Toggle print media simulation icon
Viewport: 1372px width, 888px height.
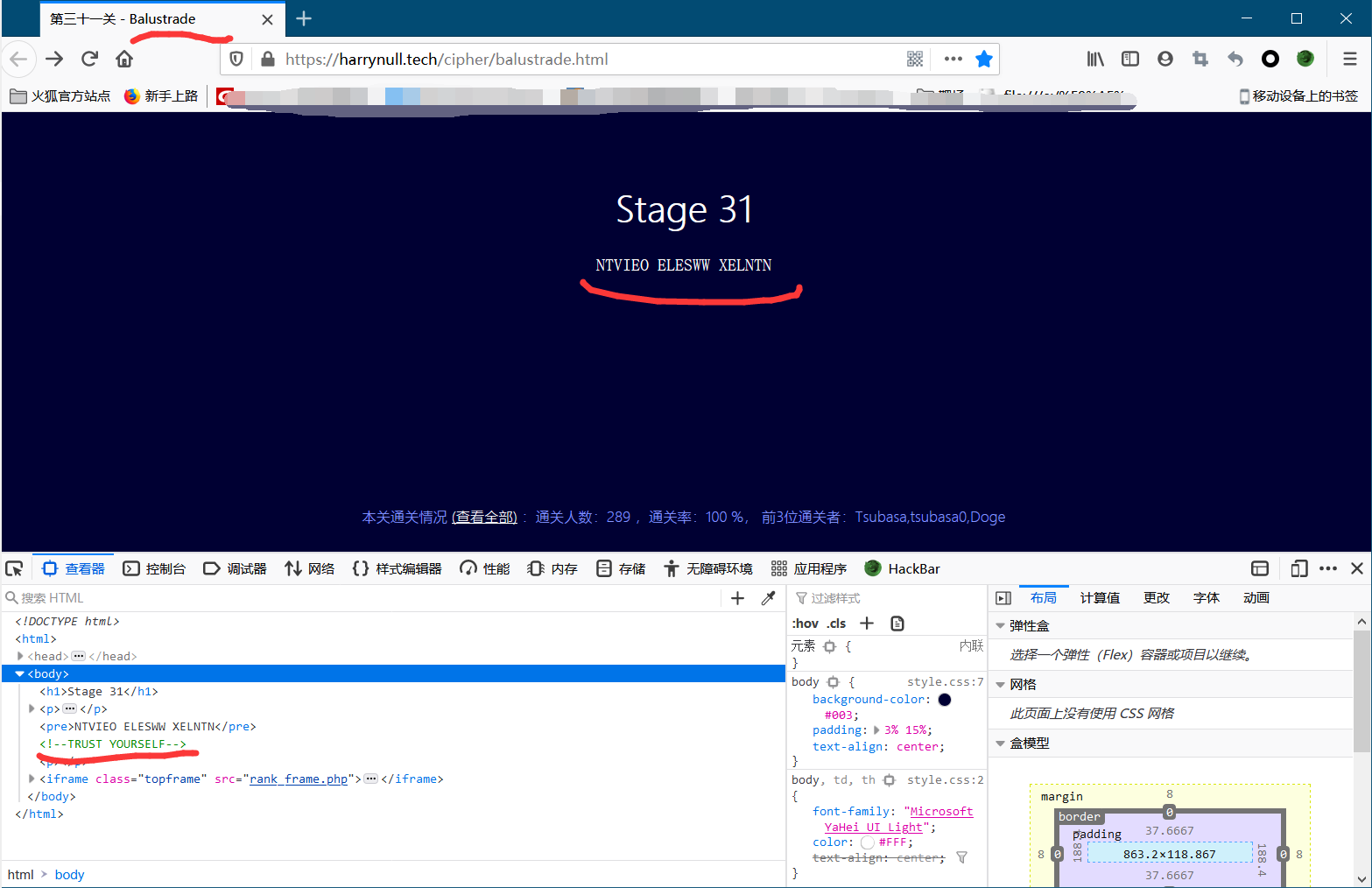coord(897,624)
